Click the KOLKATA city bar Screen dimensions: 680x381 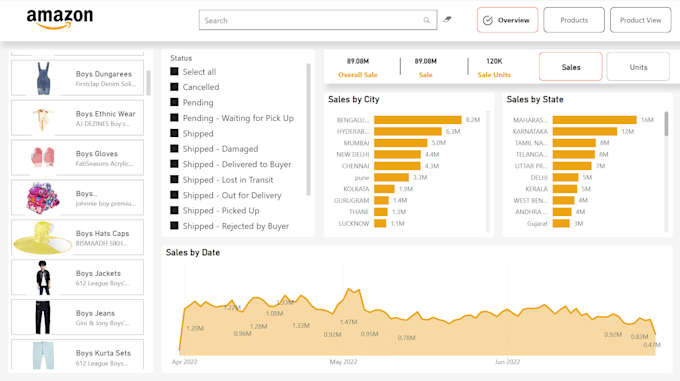coord(384,189)
